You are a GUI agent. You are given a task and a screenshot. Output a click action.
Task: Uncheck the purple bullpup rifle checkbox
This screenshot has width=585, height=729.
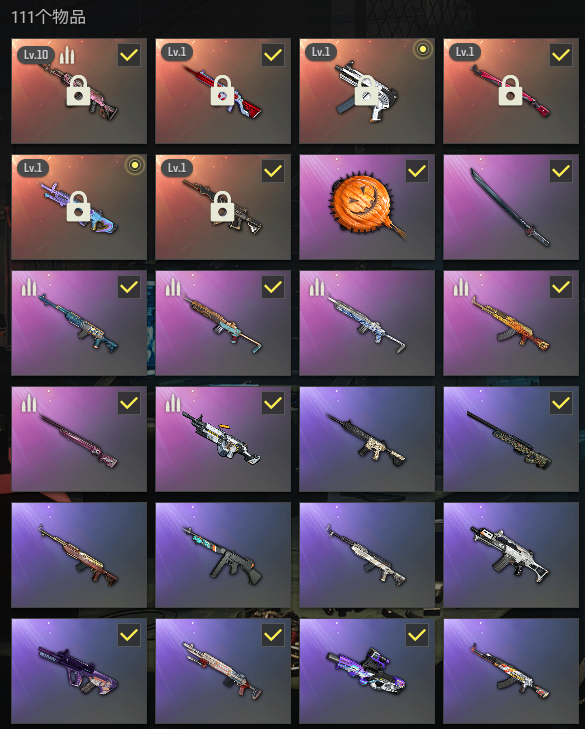(x=129, y=635)
